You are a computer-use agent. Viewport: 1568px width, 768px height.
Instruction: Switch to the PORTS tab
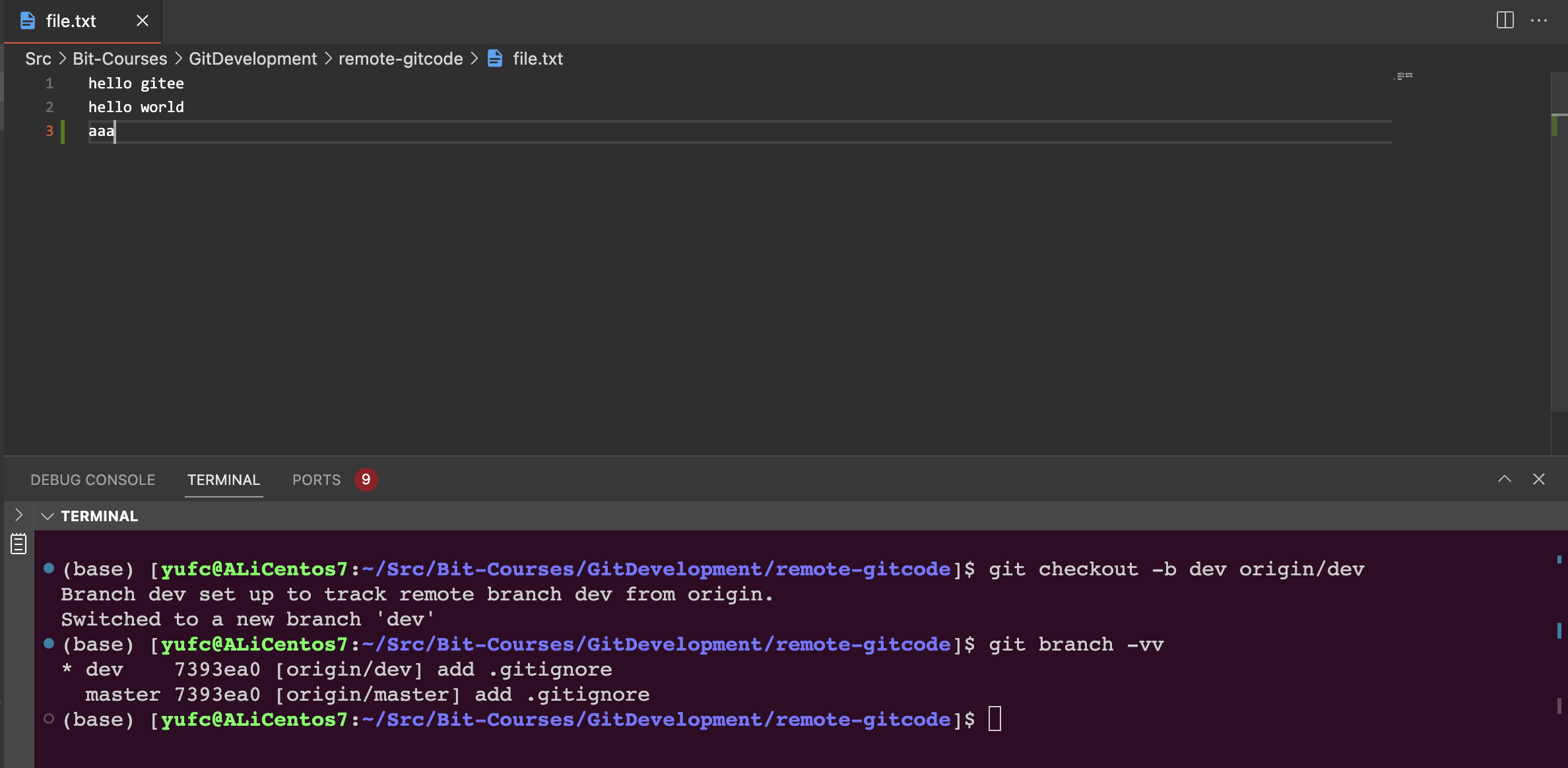point(316,480)
